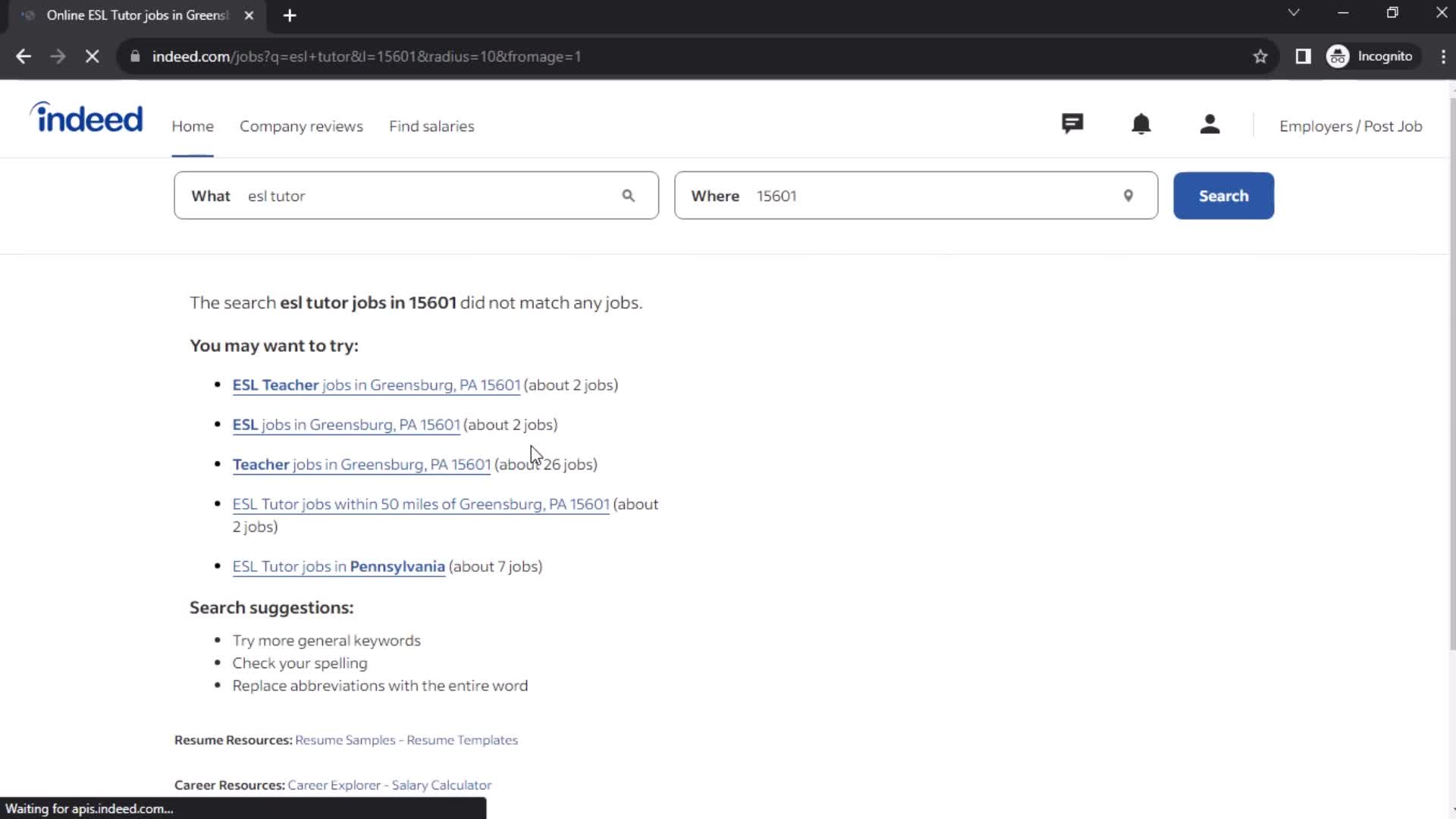
Task: Click the Find salaries tab
Action: 432,126
